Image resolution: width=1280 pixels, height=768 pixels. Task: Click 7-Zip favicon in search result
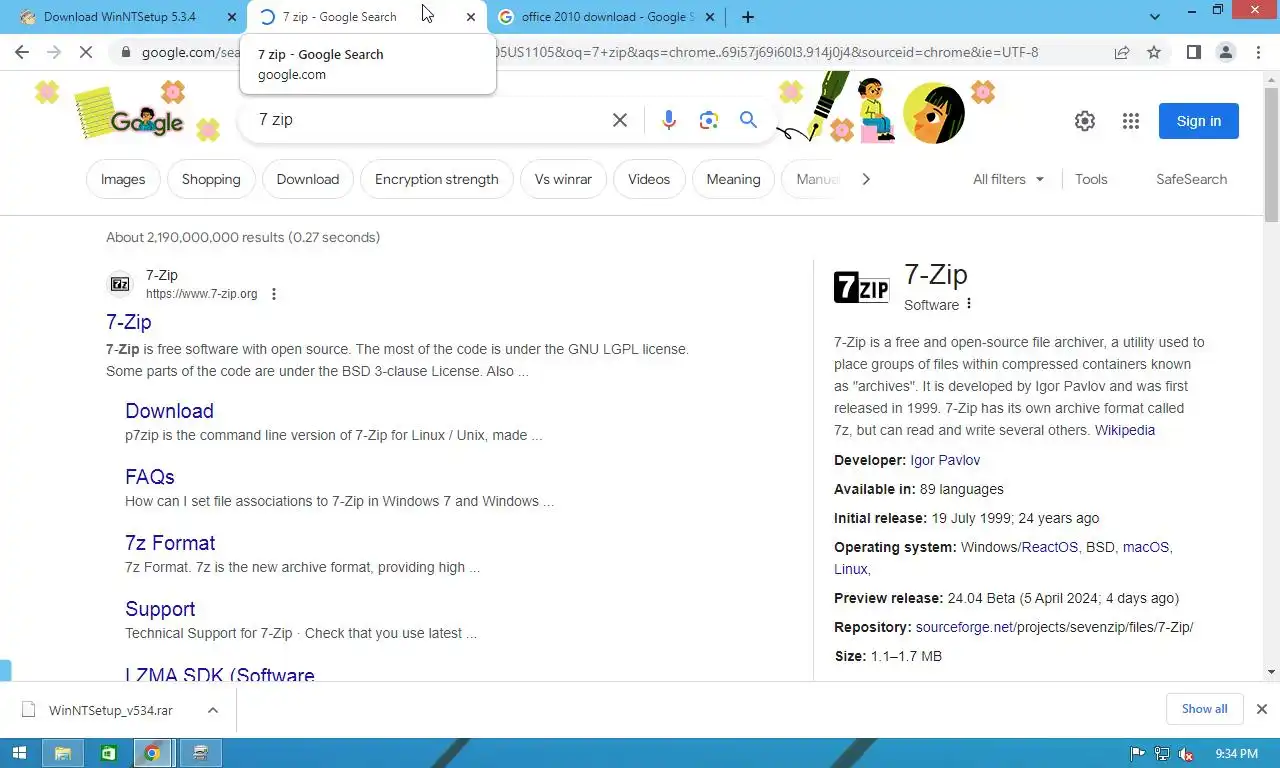tap(120, 284)
